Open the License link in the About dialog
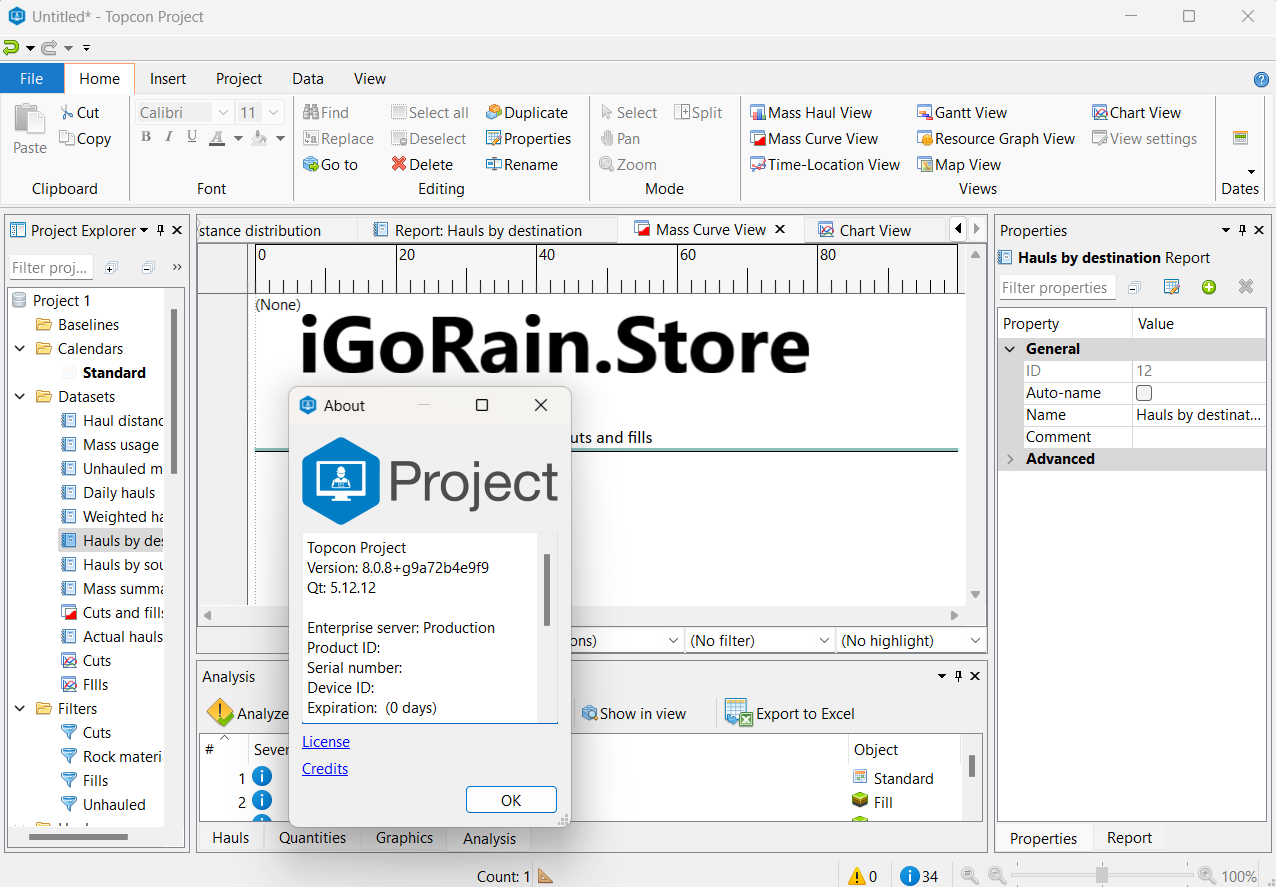Viewport: 1276px width, 887px height. (x=325, y=741)
